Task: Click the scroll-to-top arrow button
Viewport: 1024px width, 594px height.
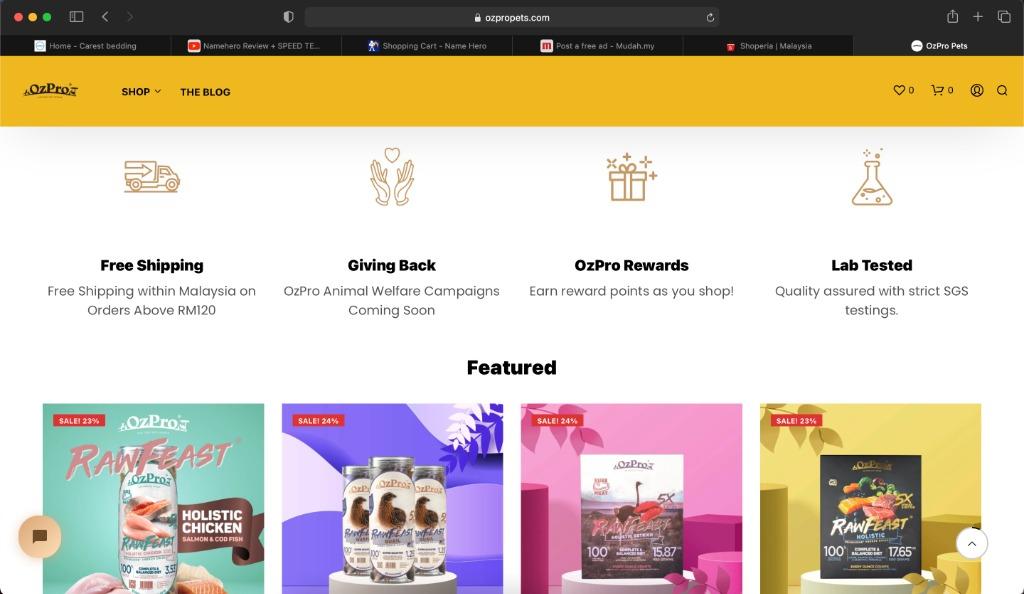Action: point(972,544)
